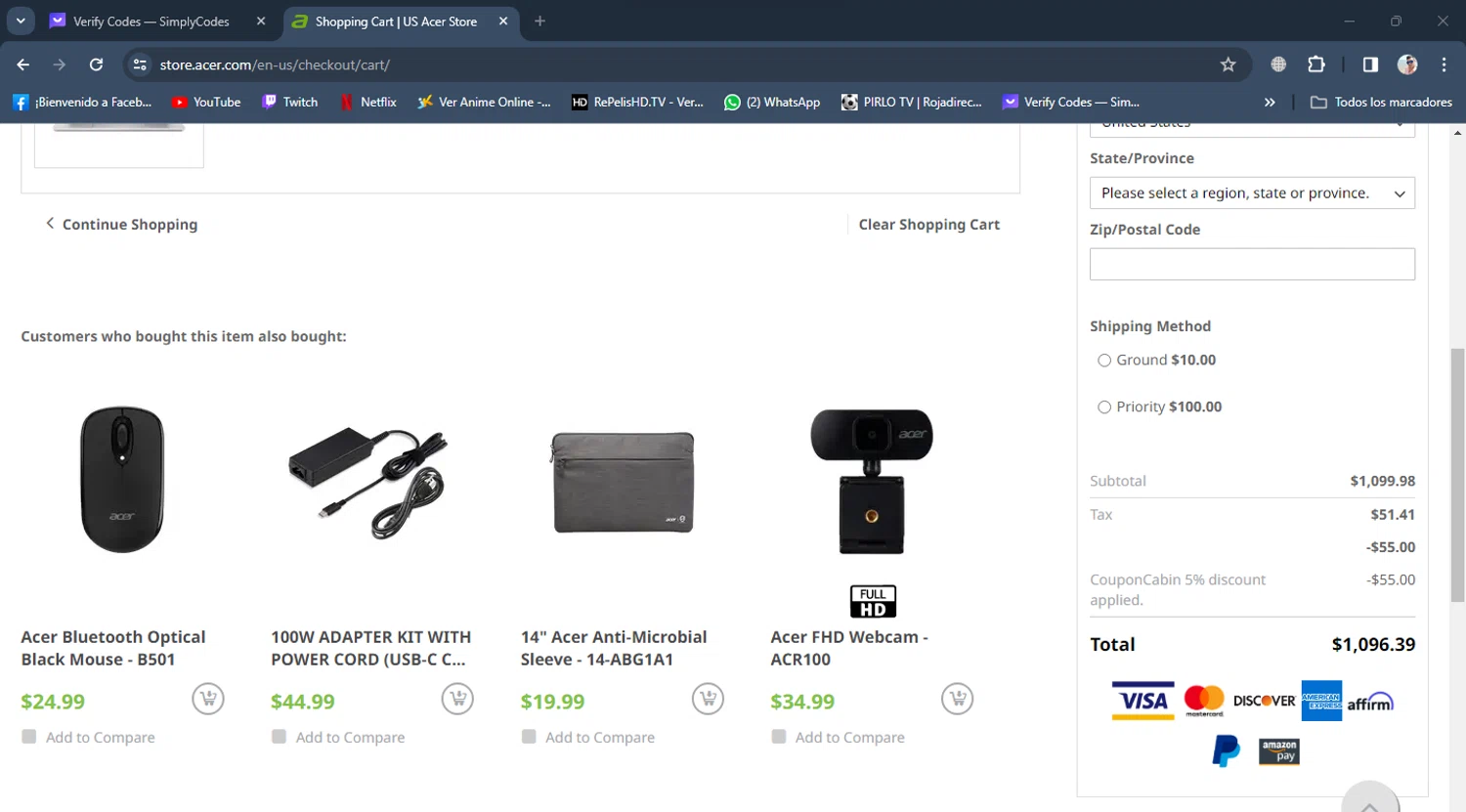Check Add to Compare for Bluetooth Mouse
Viewport: 1466px width, 812px height.
click(x=29, y=737)
